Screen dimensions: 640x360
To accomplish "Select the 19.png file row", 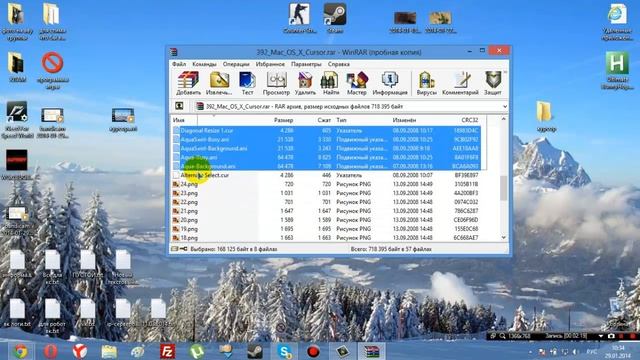I will pyautogui.click(x=327, y=229).
